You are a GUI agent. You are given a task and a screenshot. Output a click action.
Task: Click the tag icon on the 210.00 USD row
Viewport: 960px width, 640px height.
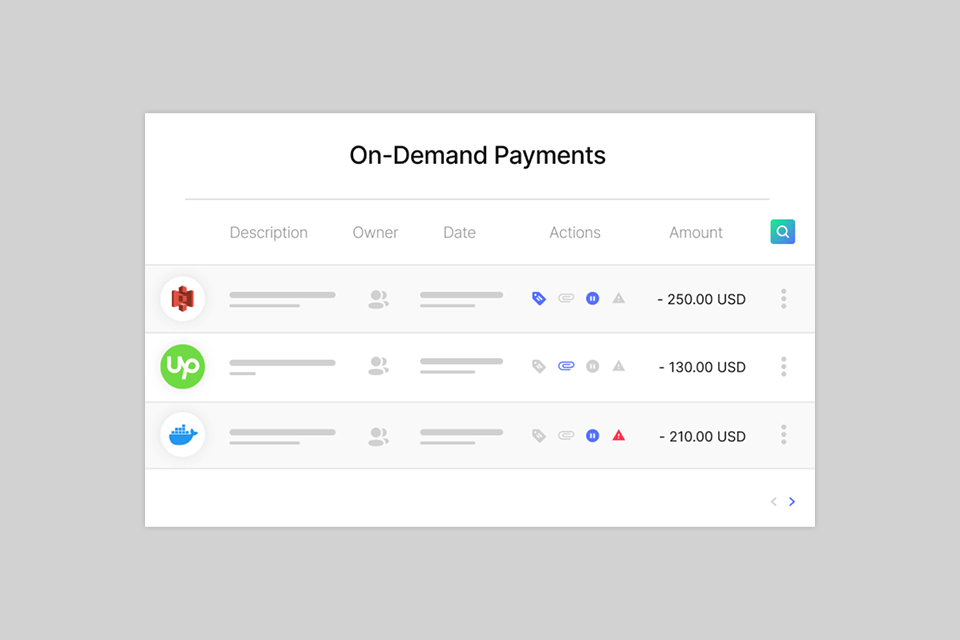tap(539, 435)
